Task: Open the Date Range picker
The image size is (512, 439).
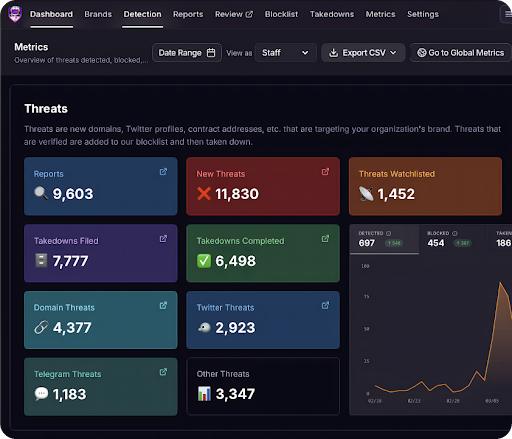Action: [187, 53]
